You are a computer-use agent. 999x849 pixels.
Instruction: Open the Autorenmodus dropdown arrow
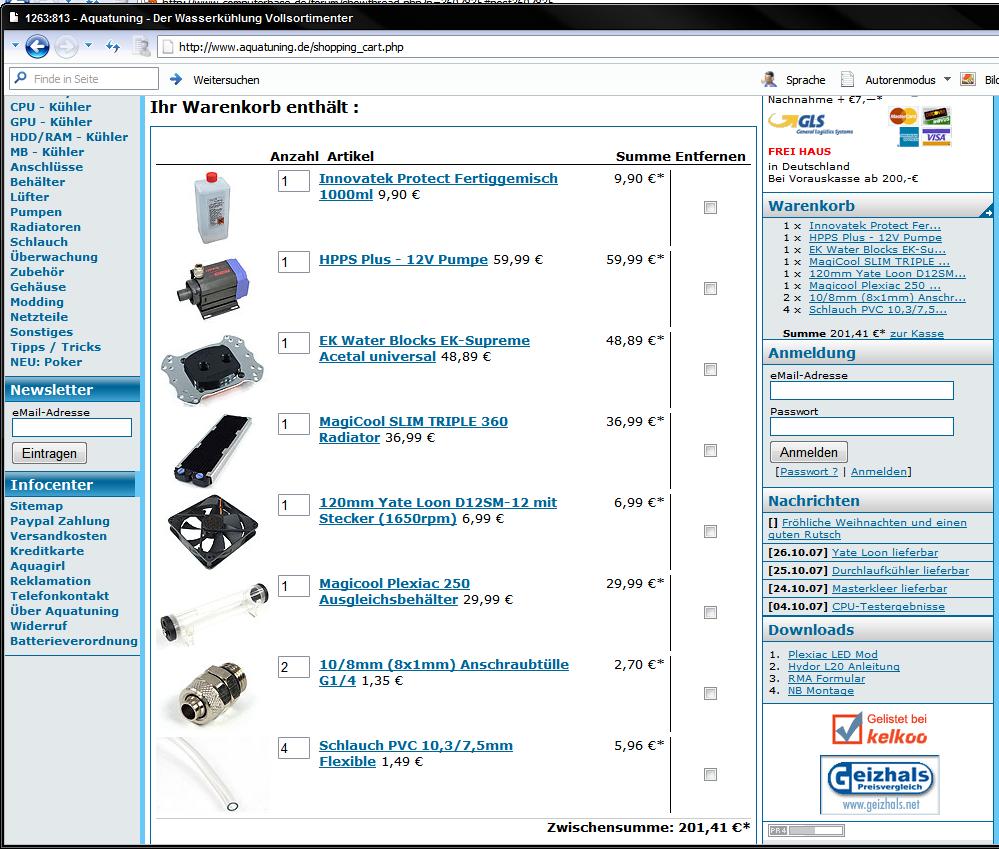coord(947,79)
